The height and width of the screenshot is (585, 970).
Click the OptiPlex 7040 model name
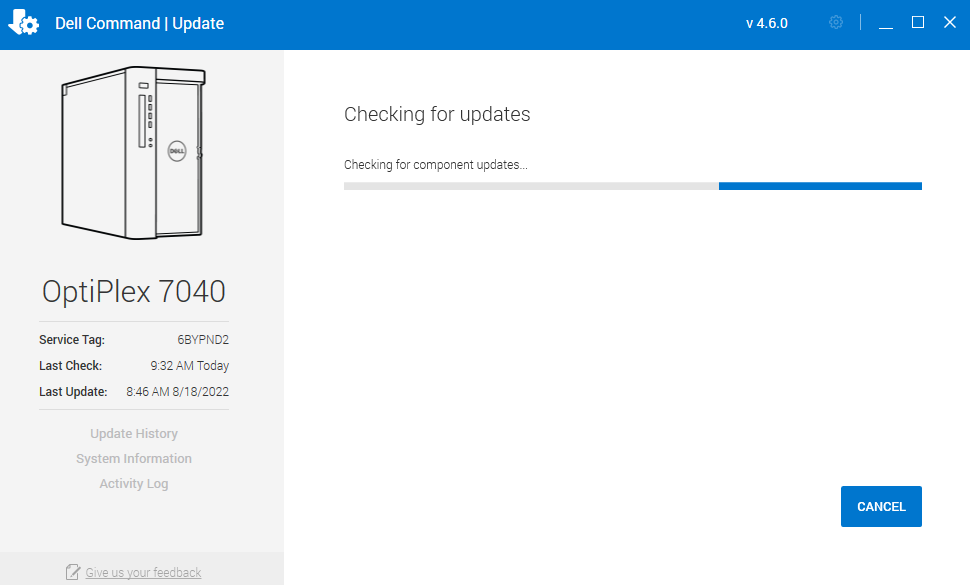[x=134, y=291]
